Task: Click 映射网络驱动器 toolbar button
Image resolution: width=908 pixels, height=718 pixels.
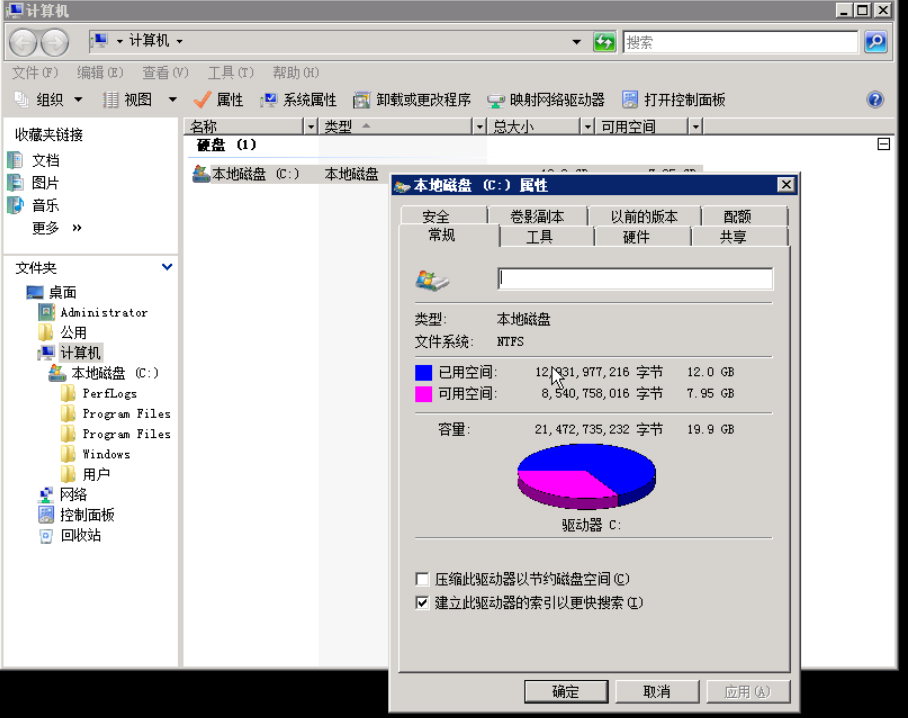Action: coord(545,100)
